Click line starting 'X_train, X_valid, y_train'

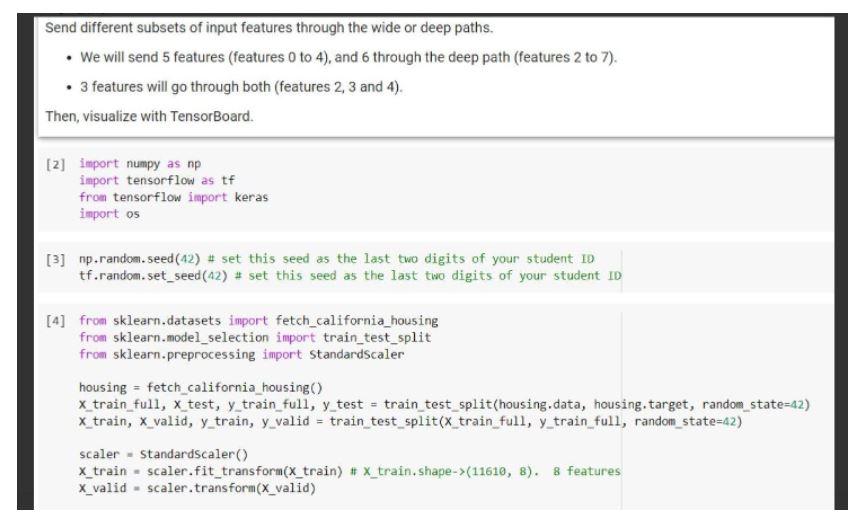point(411,422)
